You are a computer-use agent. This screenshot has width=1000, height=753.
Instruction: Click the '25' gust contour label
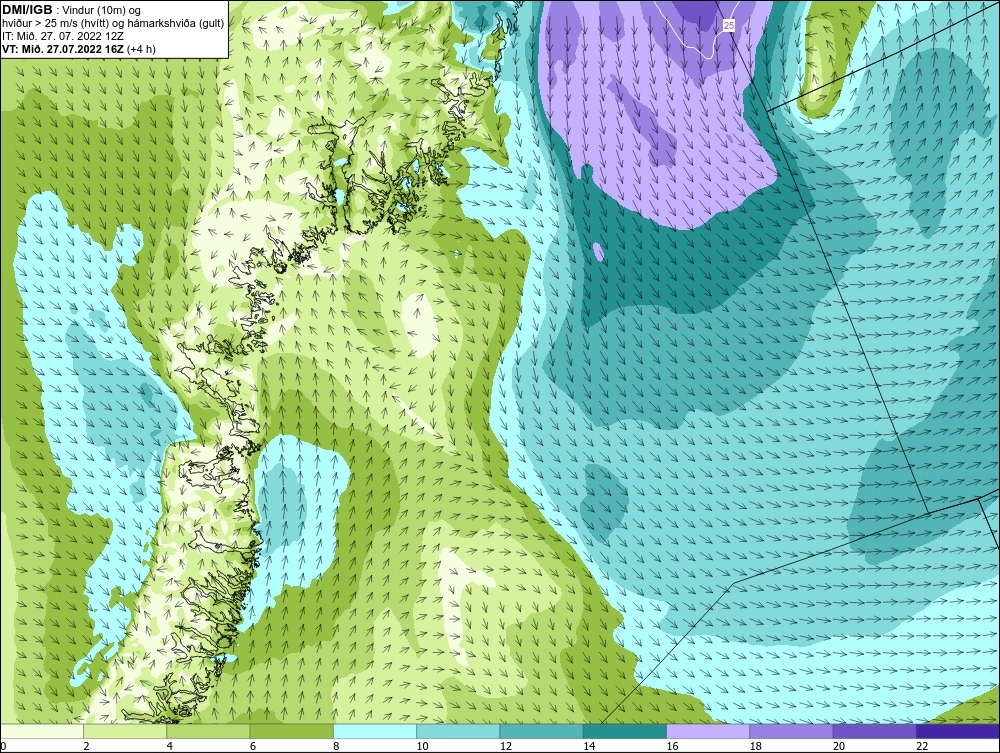[729, 26]
